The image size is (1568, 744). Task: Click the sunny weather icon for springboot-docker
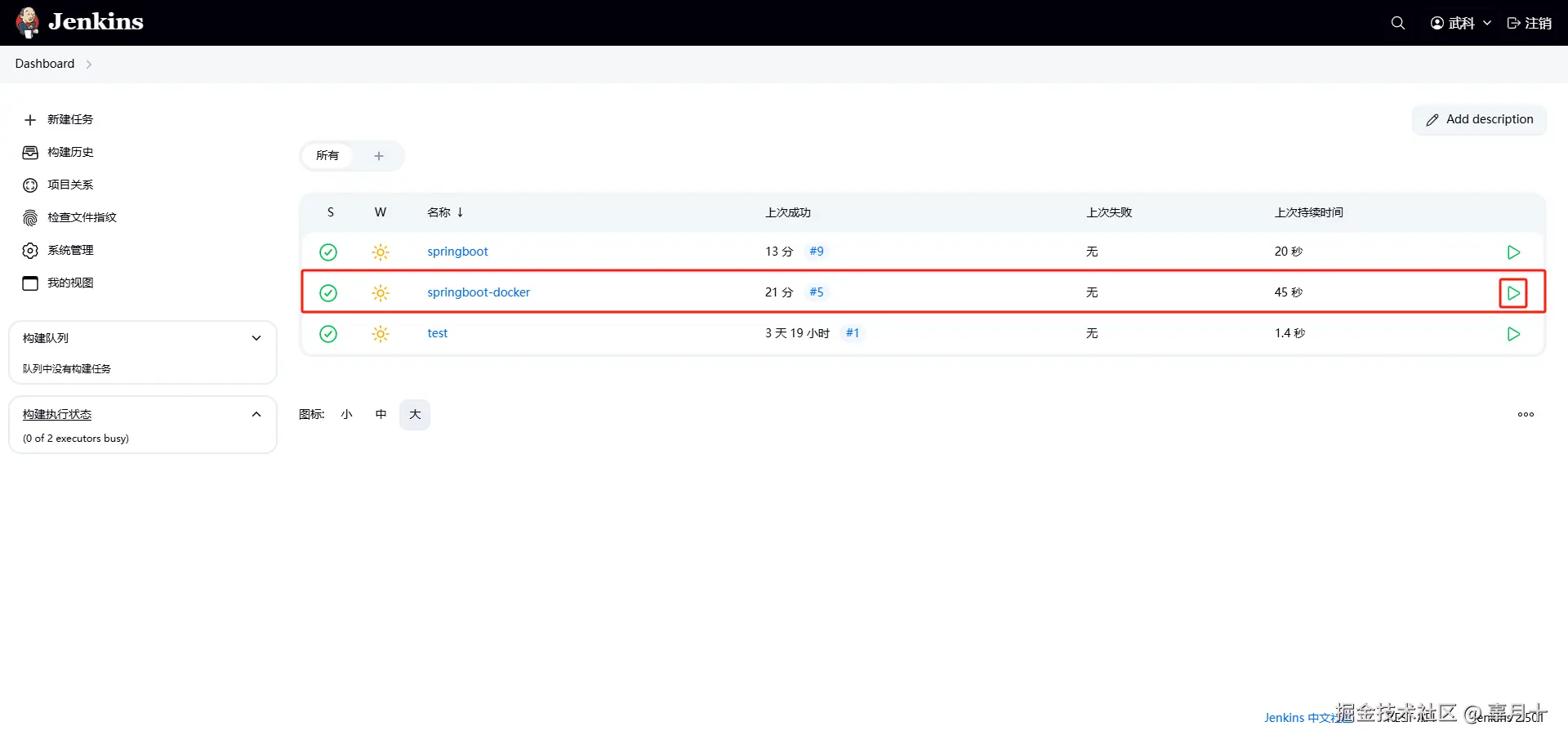pos(381,293)
